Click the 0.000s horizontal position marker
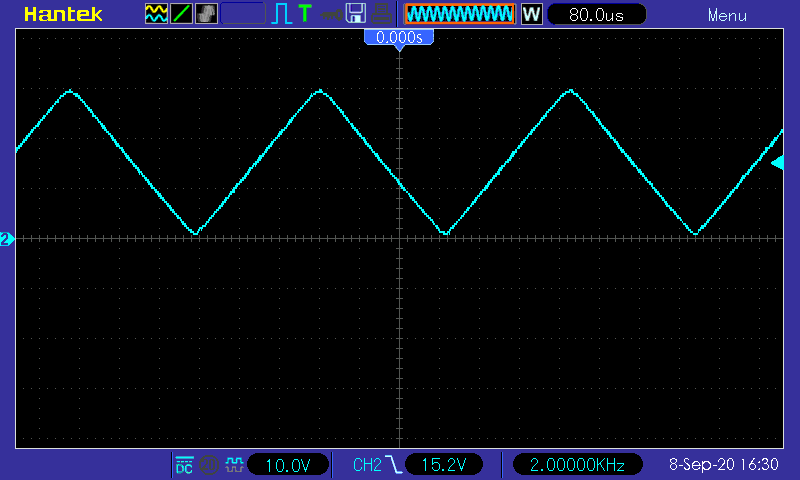This screenshot has width=800, height=480. click(x=399, y=38)
